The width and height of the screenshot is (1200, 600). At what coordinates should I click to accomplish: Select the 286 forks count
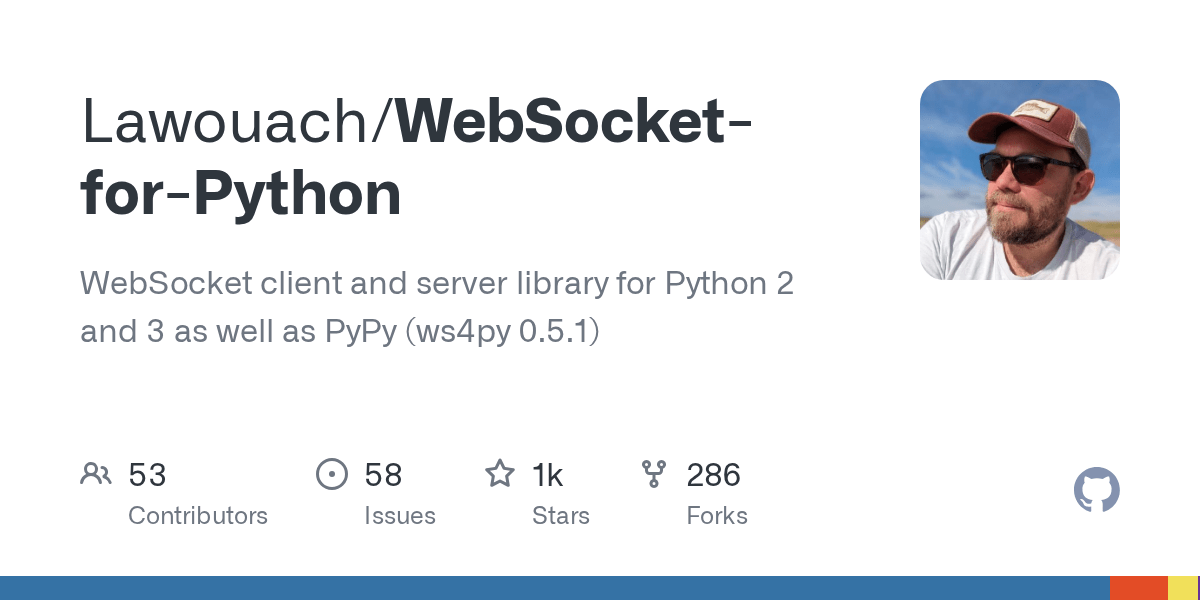714,475
